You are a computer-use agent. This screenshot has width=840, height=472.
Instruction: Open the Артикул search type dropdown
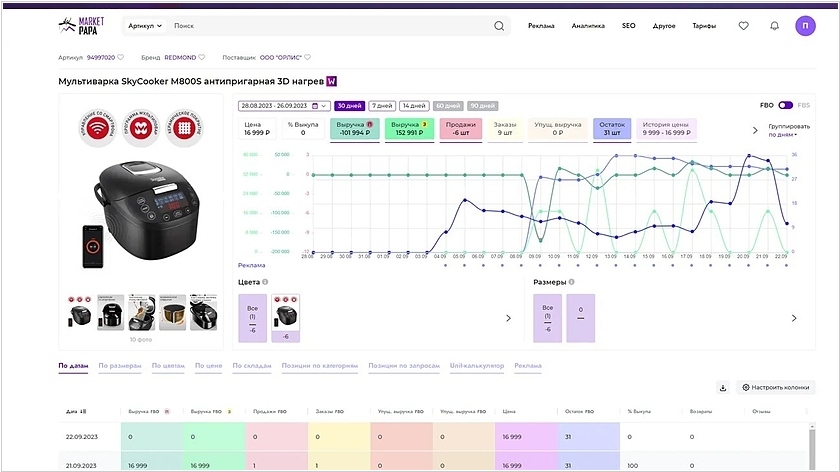click(x=145, y=26)
